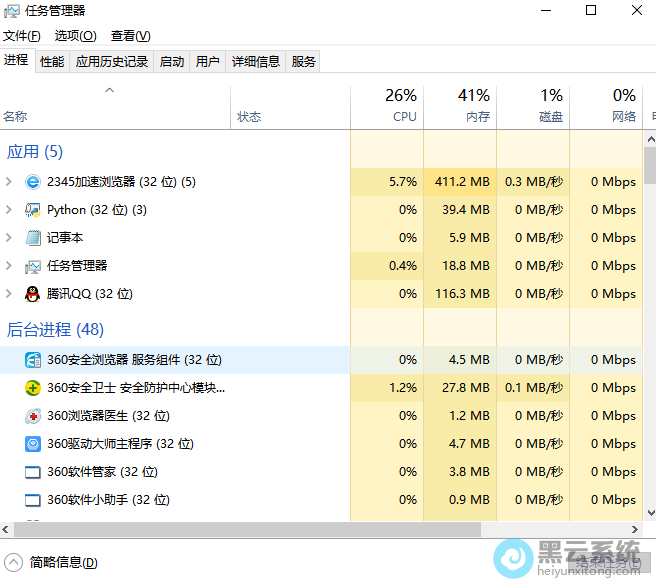Expand the 腾讯QQ process group
This screenshot has height=583, width=656.
click(x=9, y=294)
